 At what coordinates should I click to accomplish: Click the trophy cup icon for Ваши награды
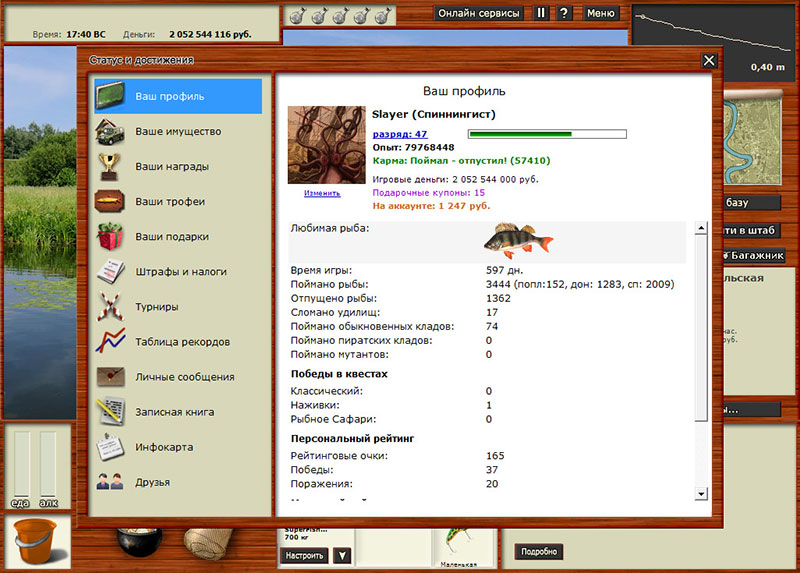coord(110,167)
